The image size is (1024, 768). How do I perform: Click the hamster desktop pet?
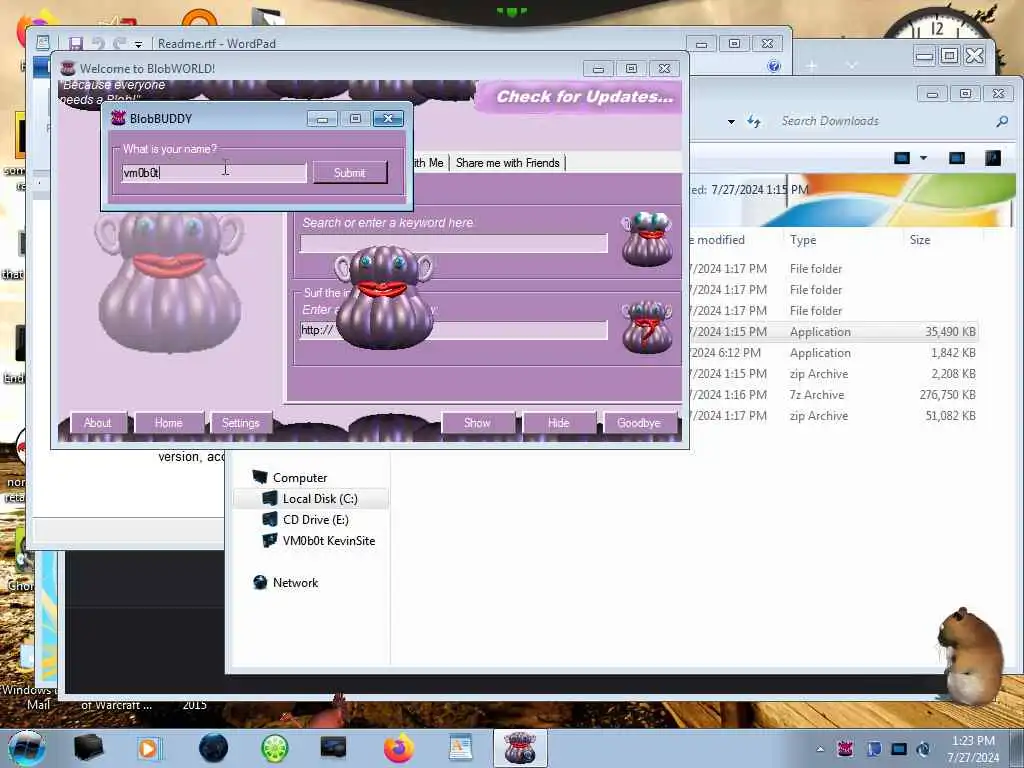[969, 656]
